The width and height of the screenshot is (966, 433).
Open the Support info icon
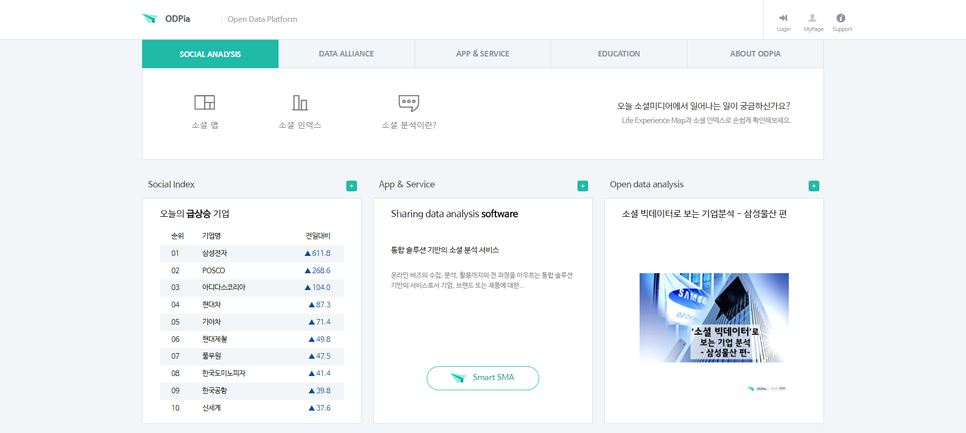[x=841, y=18]
